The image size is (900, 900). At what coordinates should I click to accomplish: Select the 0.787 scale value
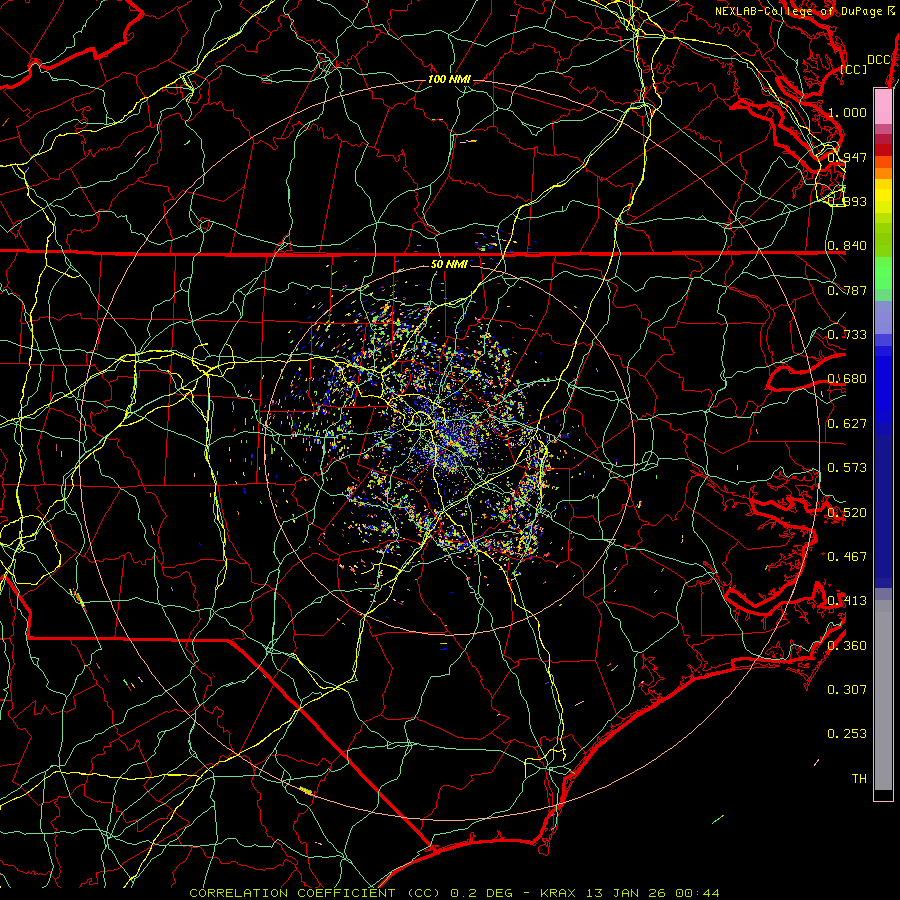tap(847, 290)
